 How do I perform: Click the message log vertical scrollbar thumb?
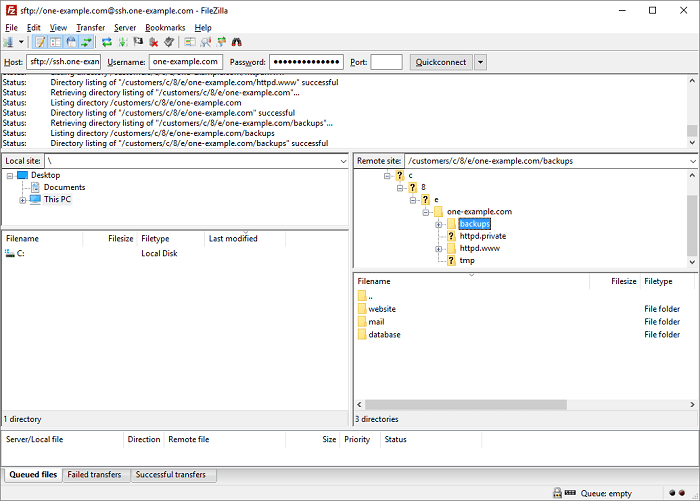[692, 130]
